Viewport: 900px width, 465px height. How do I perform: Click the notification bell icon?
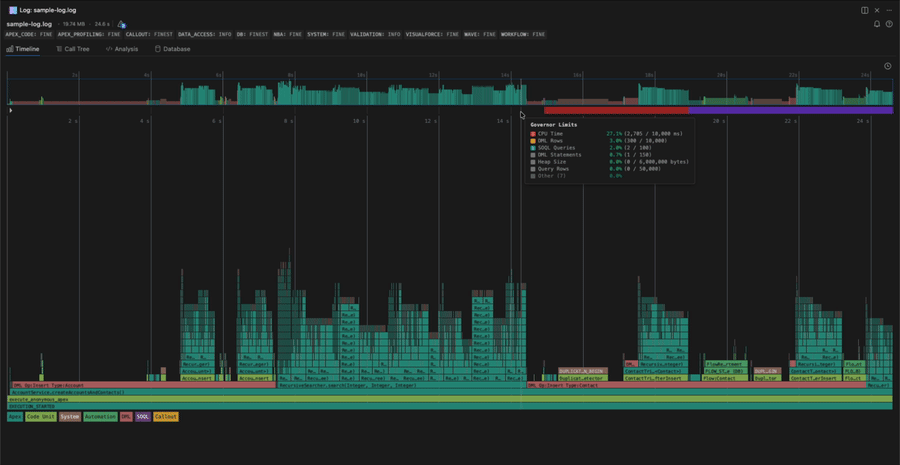(x=876, y=24)
